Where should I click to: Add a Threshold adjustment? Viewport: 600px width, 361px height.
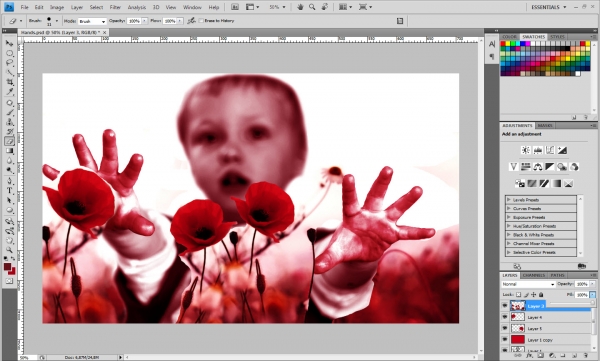544,183
